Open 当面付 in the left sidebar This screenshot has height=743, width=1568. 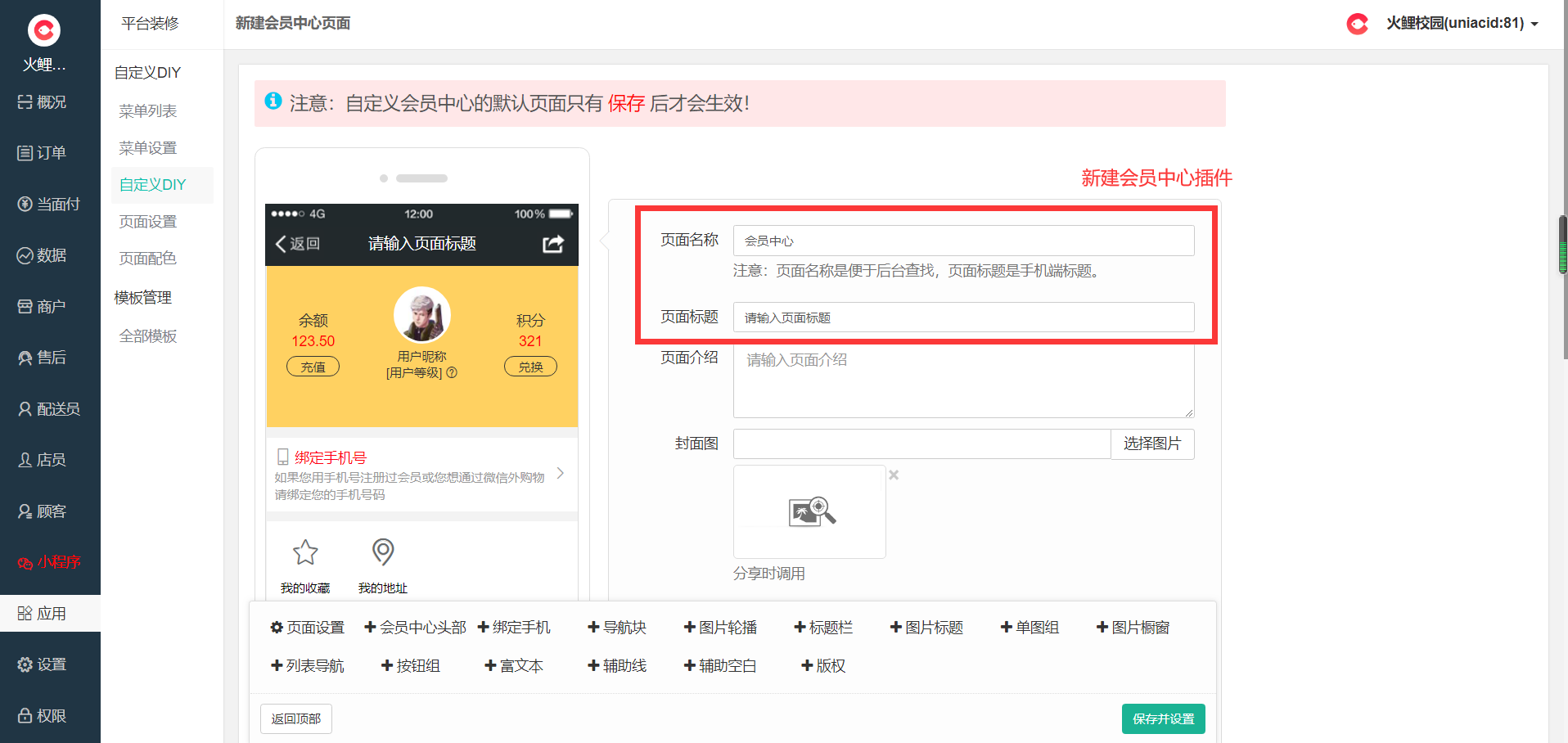pyautogui.click(x=49, y=205)
